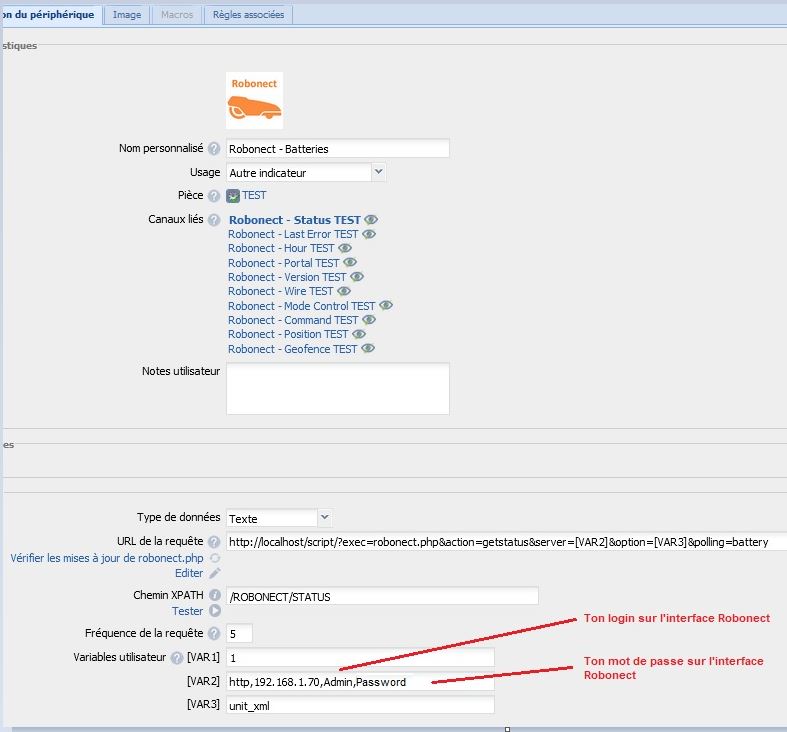
Task: Click the play icon beside Tester
Action: click(x=215, y=611)
